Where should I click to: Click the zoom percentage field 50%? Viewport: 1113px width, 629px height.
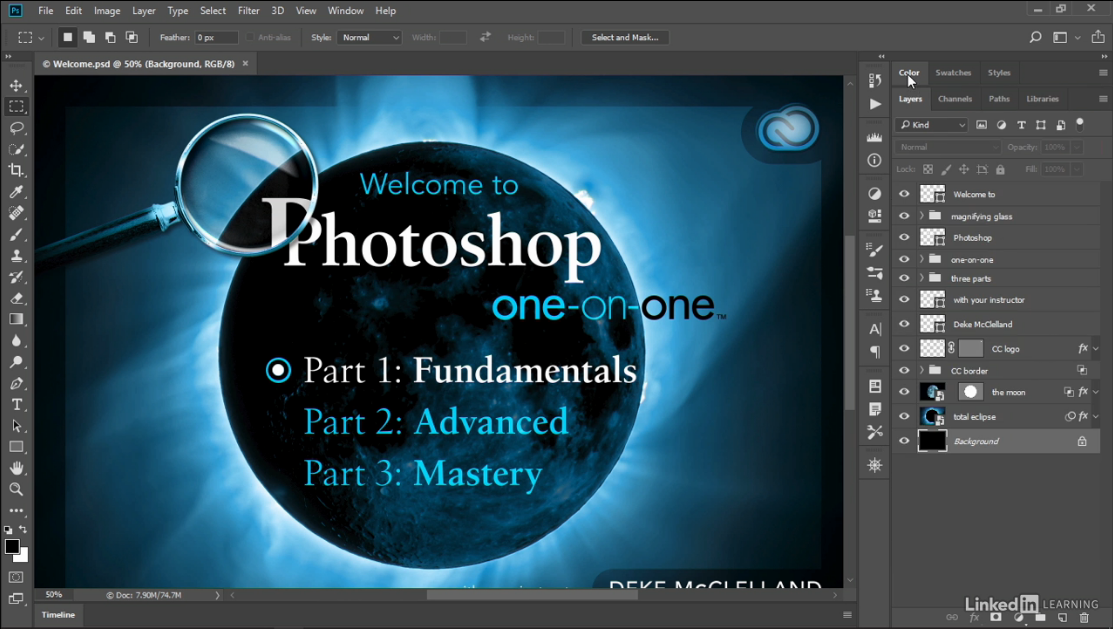pos(54,595)
